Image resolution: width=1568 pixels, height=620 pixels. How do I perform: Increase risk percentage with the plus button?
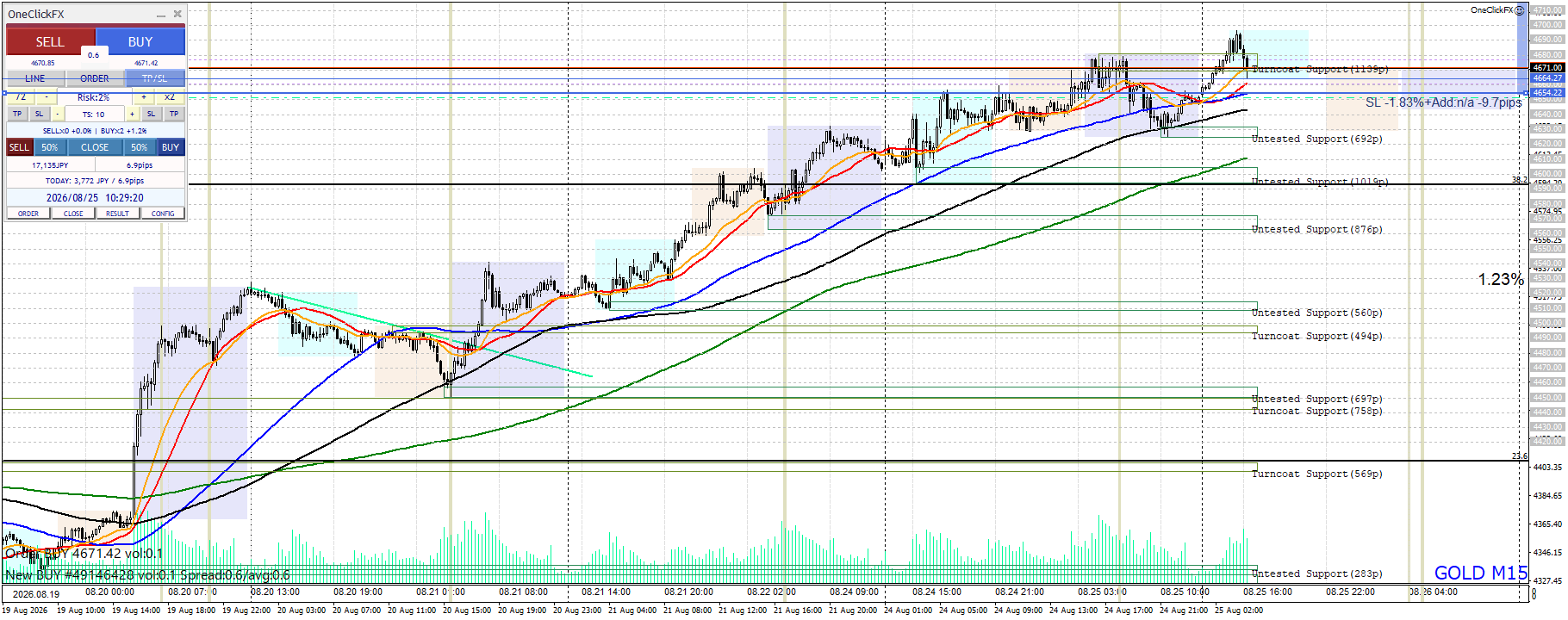click(x=144, y=97)
